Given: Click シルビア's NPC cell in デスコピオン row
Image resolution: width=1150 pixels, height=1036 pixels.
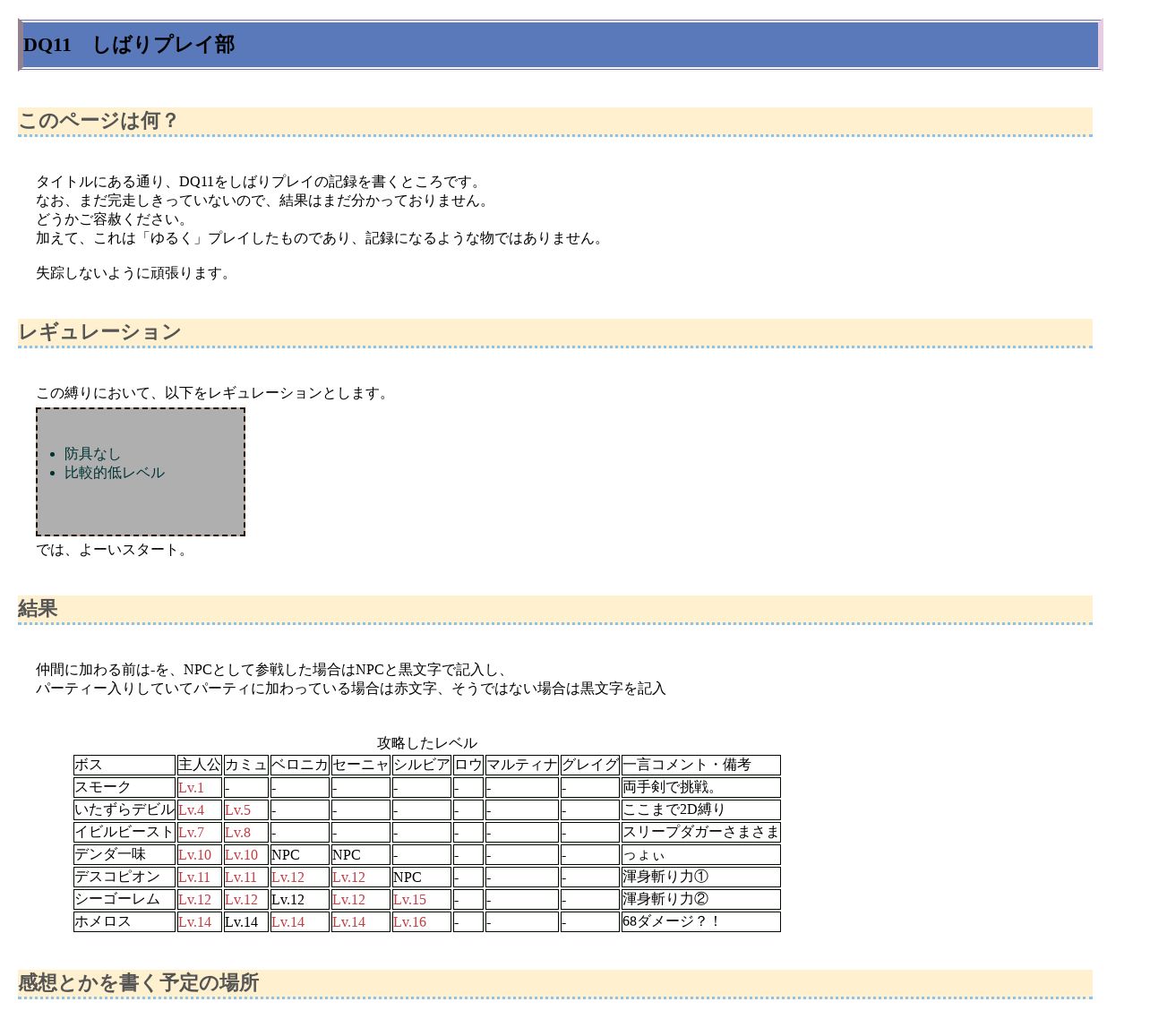Looking at the screenshot, I should point(422,877).
